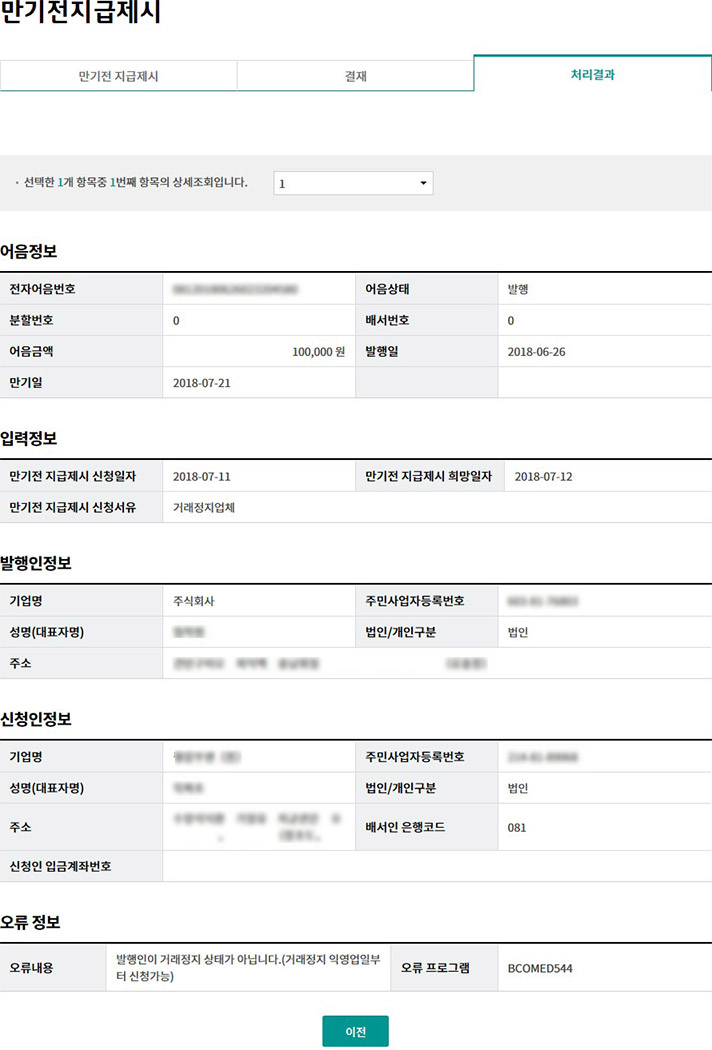
Task: Click the 어음금액 value 100,000 원
Action: click(319, 352)
